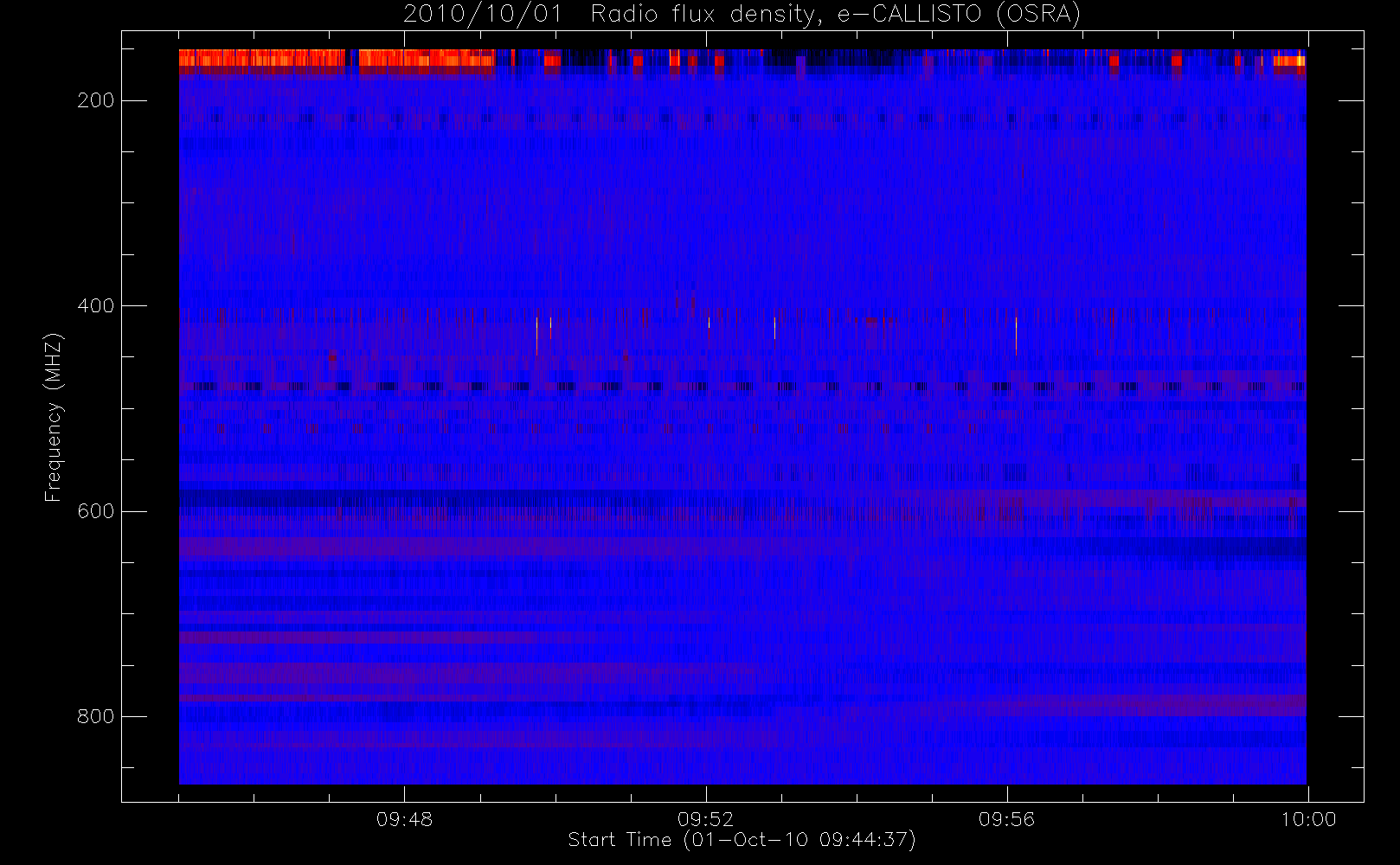
Task: Click the 09:48 time tick label
Action: [404, 819]
